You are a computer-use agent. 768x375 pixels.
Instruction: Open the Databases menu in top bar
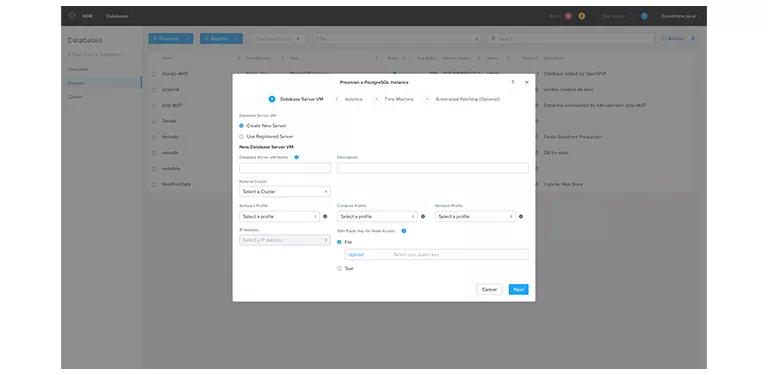coord(119,16)
